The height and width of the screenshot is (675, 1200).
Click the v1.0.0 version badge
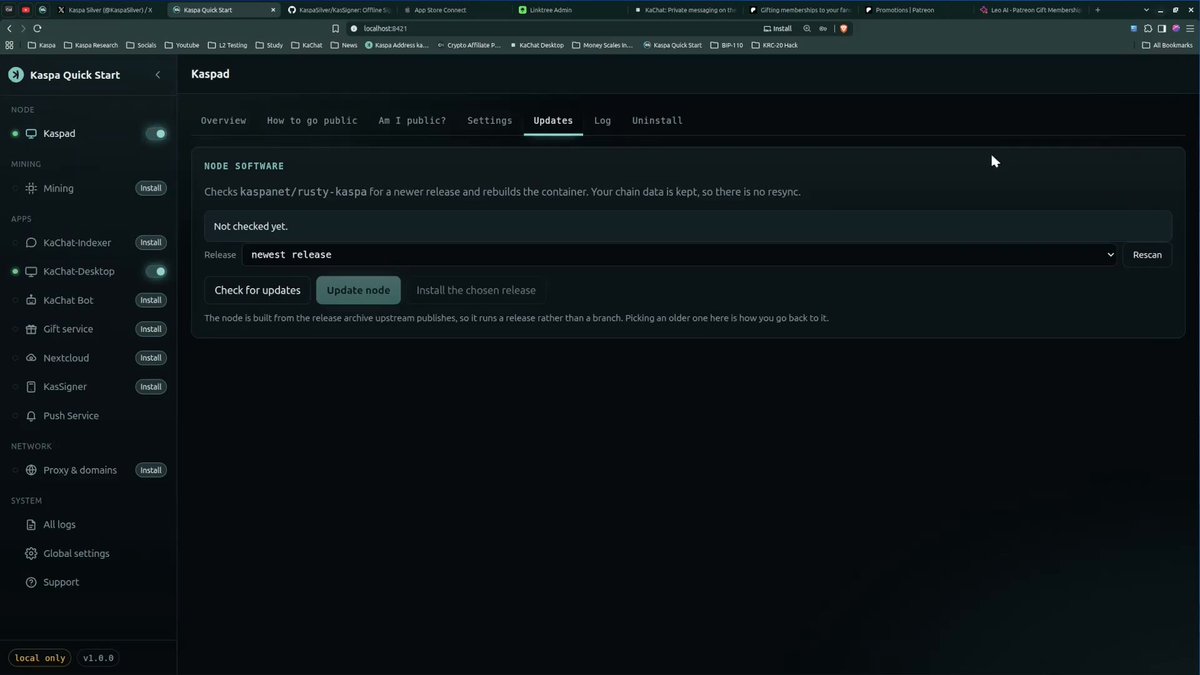pos(98,658)
